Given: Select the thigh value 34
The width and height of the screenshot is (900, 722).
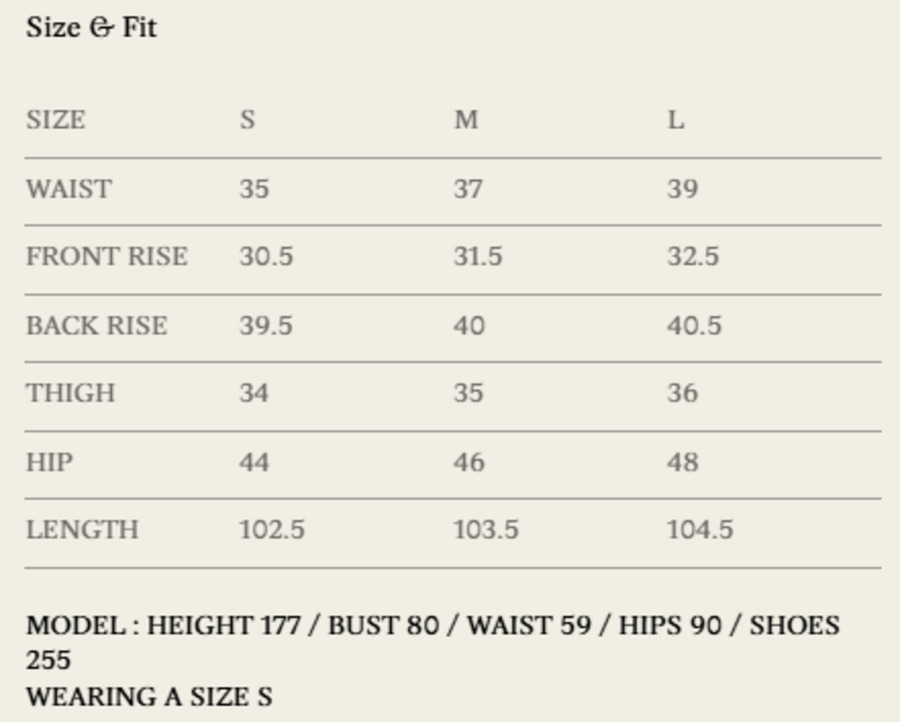Looking at the screenshot, I should [x=254, y=393].
